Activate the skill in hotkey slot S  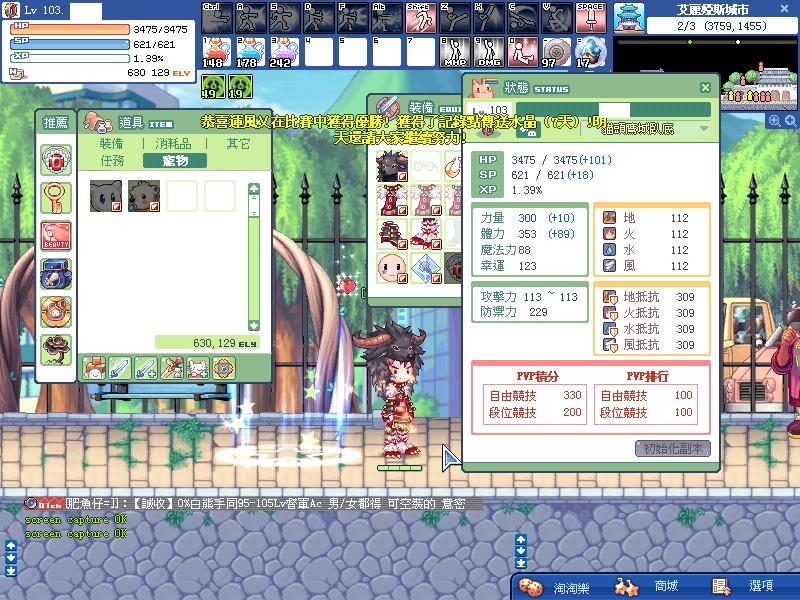coord(285,18)
